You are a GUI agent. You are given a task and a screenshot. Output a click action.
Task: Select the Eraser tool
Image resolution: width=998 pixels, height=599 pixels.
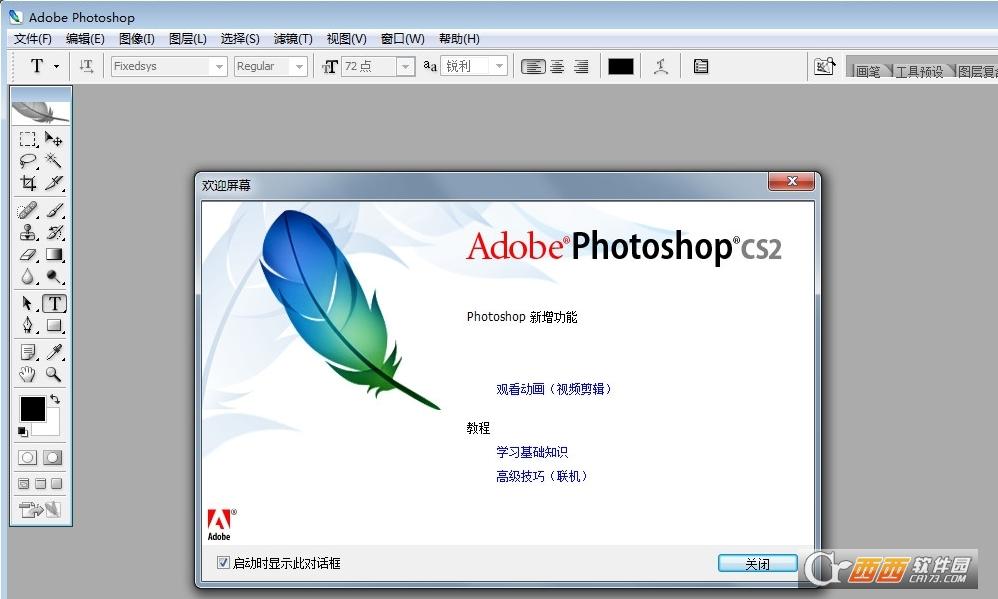tap(27, 255)
